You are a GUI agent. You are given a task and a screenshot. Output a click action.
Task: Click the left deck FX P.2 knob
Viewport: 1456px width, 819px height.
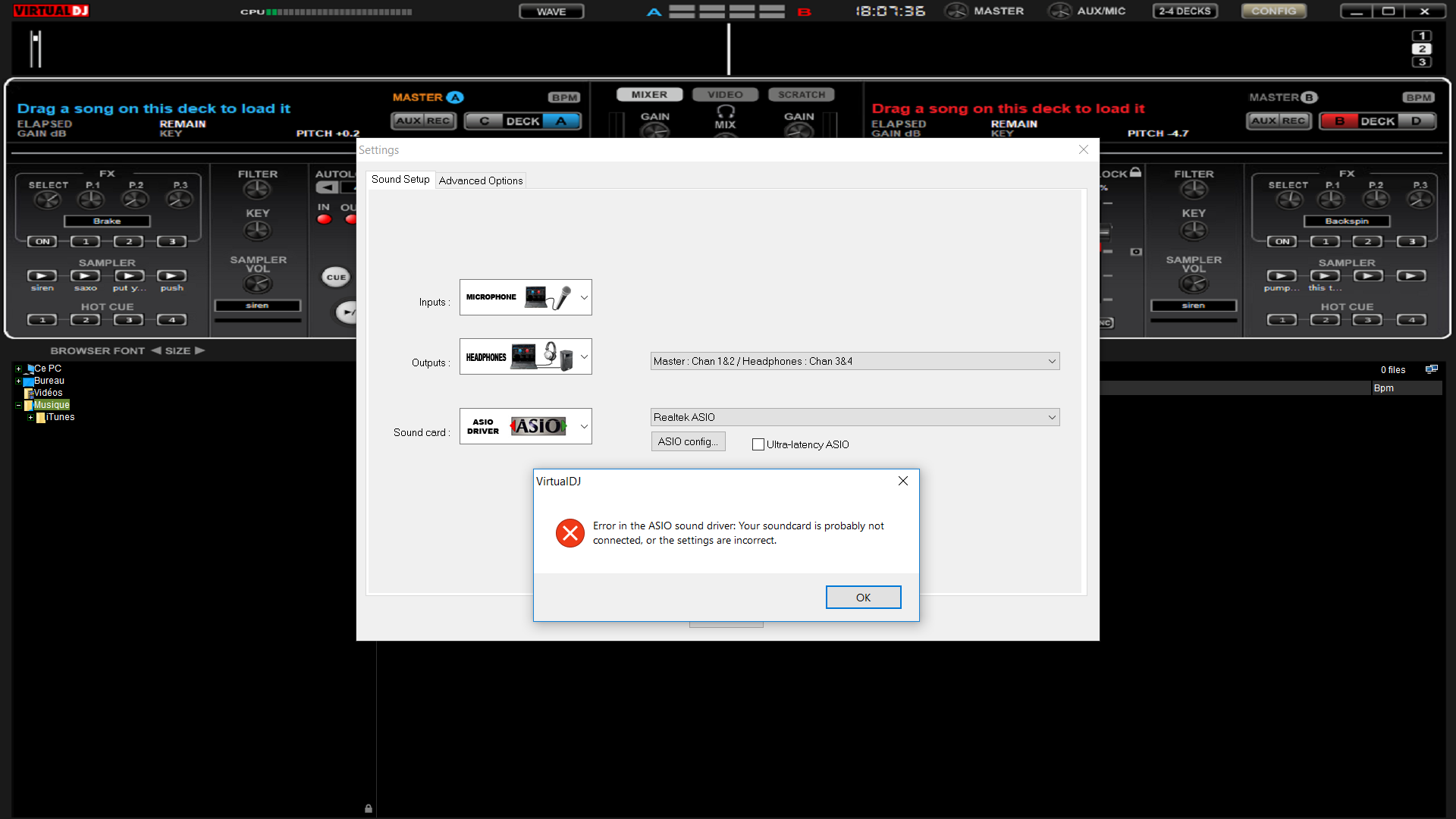136,199
